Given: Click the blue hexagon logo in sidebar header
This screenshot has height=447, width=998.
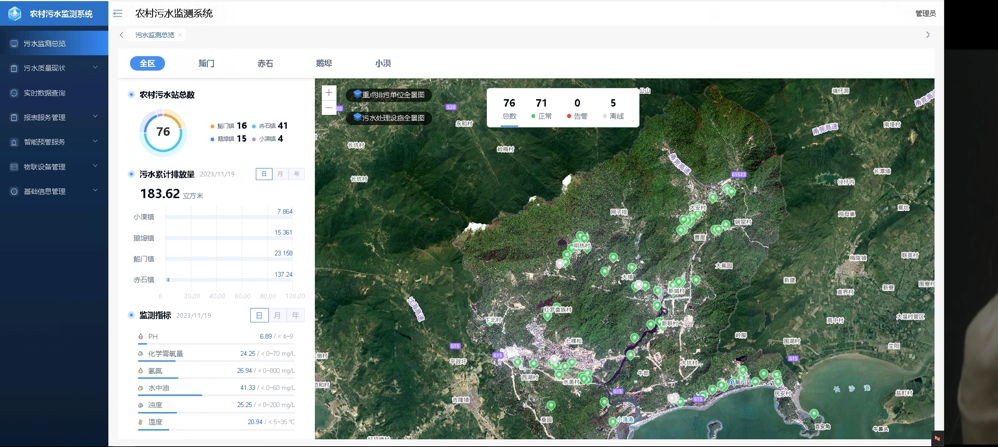Looking at the screenshot, I should (15, 13).
